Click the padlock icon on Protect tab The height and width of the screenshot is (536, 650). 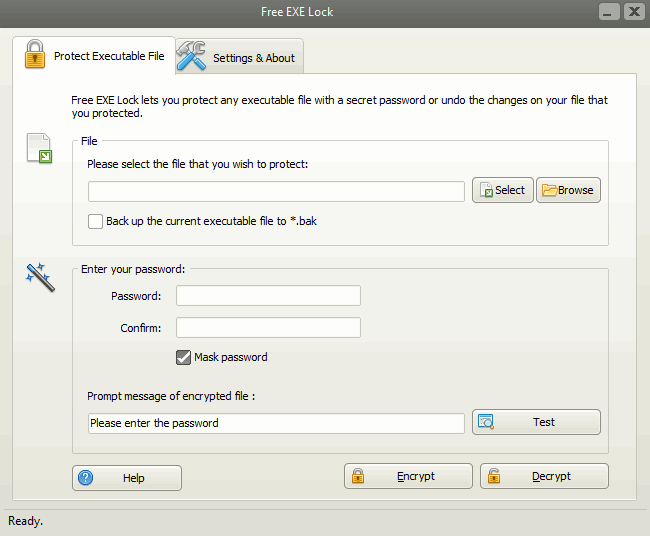tap(36, 55)
